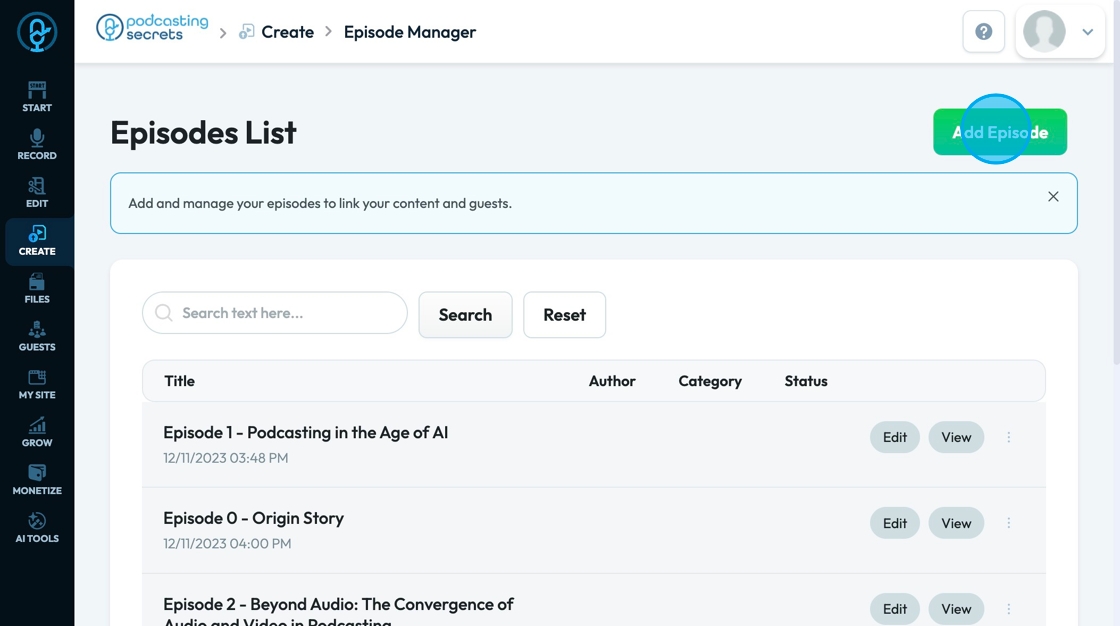Dismiss the info banner with the X
This screenshot has width=1120, height=626.
pyautogui.click(x=1053, y=197)
